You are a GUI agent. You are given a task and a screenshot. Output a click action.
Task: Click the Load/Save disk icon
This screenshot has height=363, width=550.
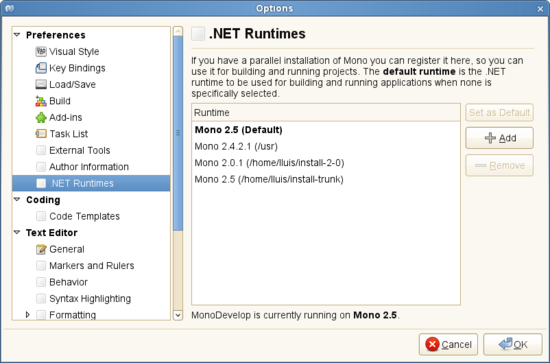pyautogui.click(x=41, y=85)
